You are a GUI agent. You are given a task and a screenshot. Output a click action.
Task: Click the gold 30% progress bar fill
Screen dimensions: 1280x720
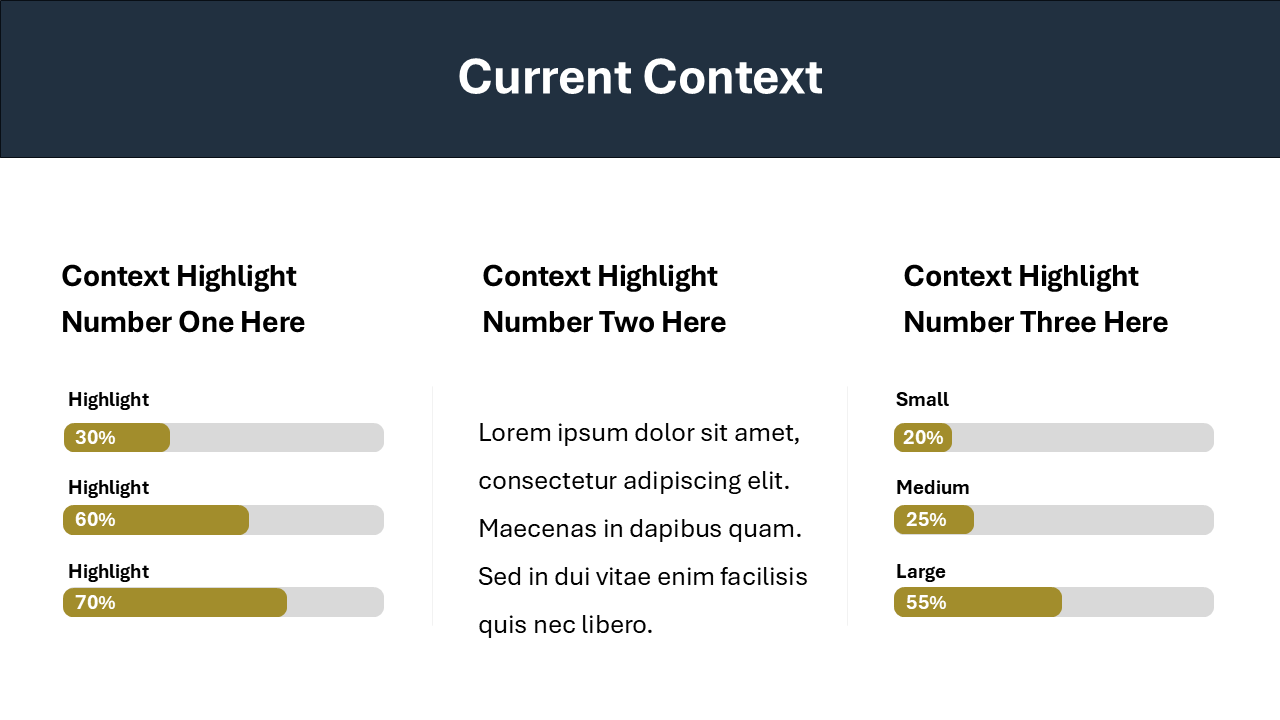[117, 438]
